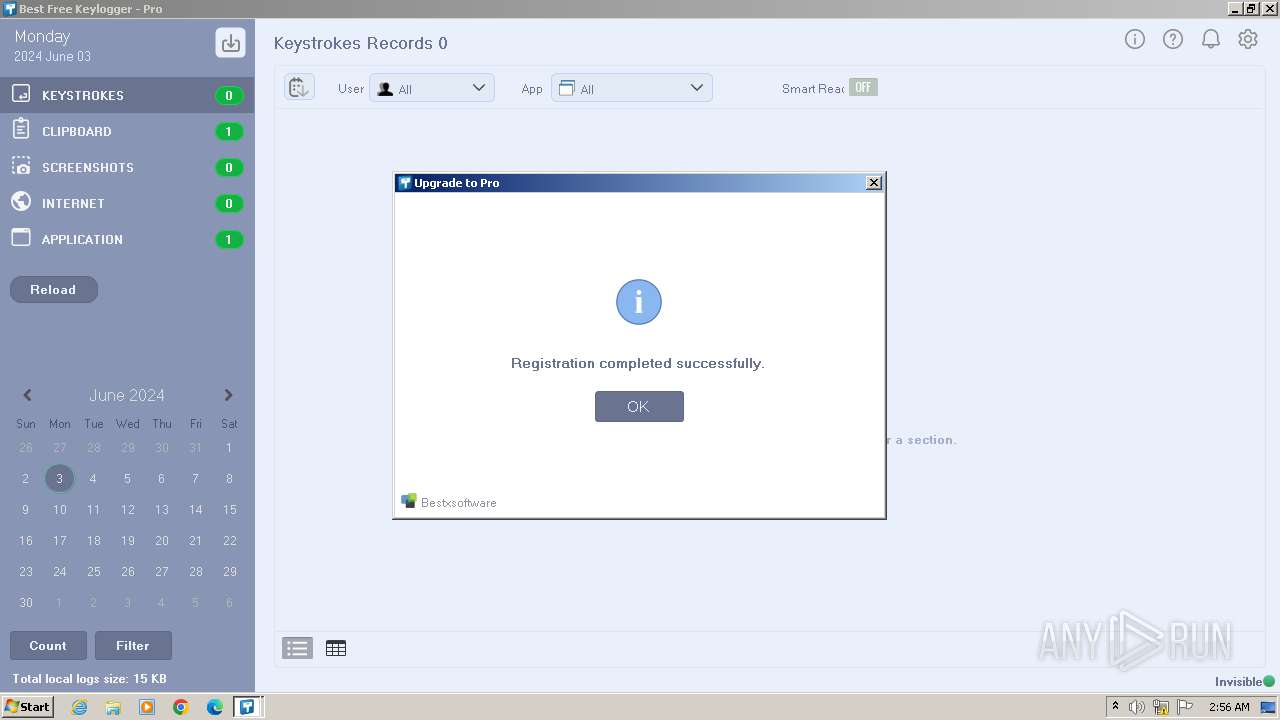
Task: Select June 30 on calendar
Action: pyautogui.click(x=26, y=602)
